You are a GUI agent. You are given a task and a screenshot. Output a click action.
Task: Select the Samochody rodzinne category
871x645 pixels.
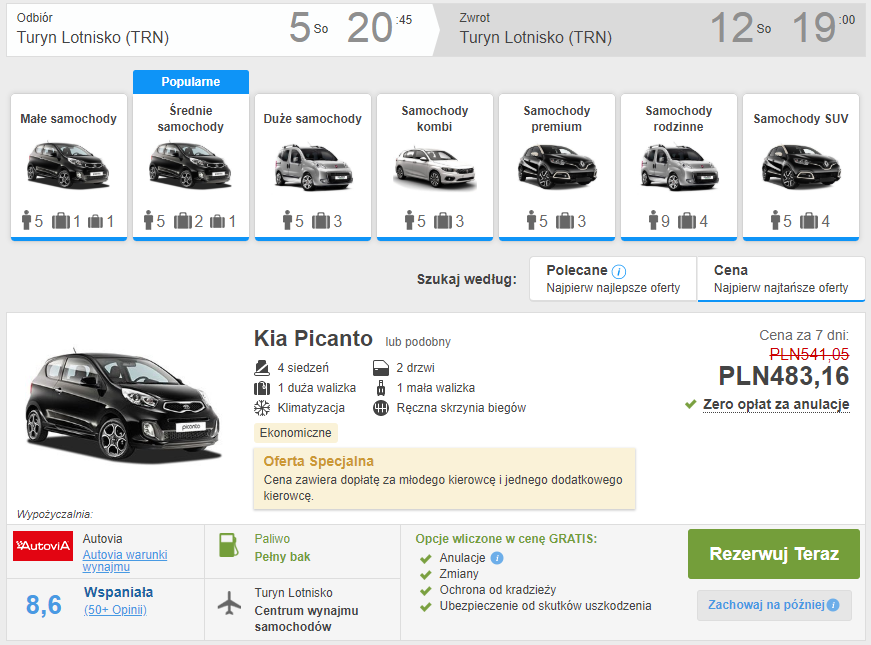click(679, 167)
